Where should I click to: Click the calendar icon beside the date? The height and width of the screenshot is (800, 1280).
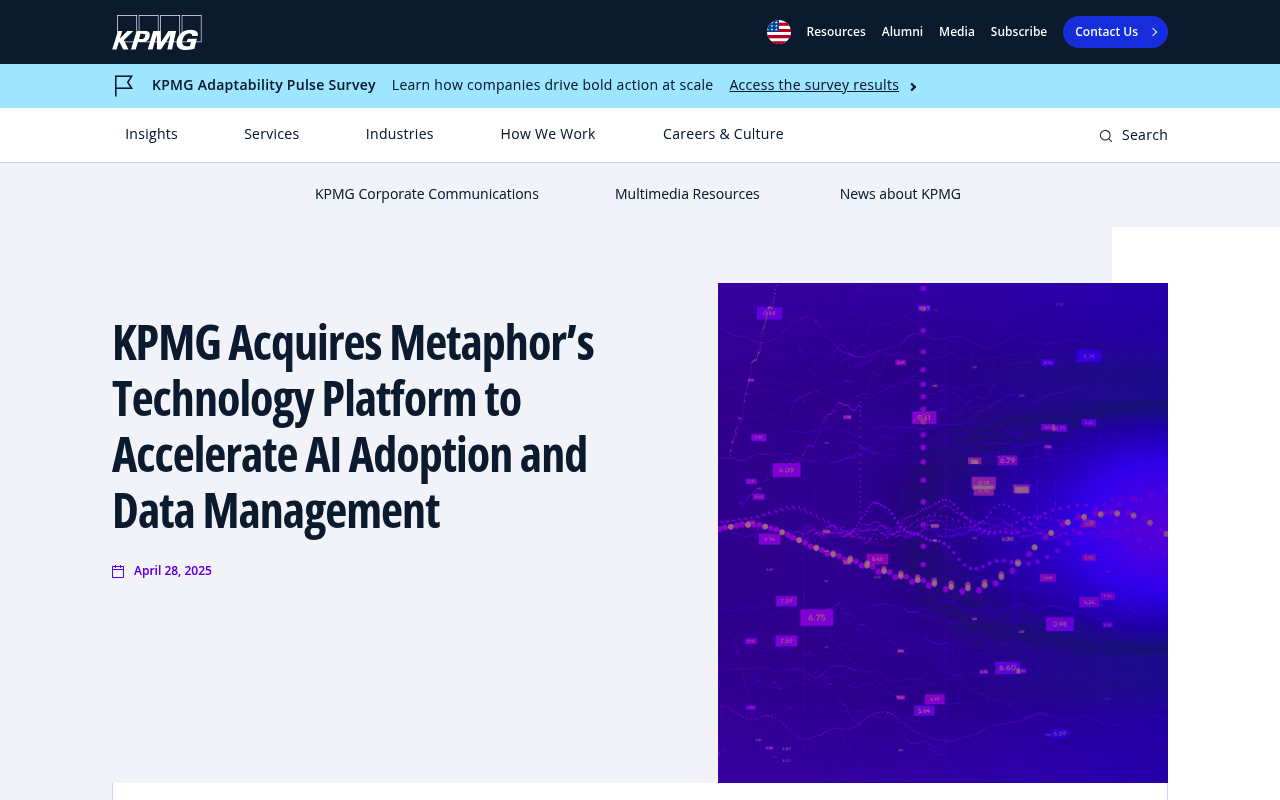(x=118, y=571)
